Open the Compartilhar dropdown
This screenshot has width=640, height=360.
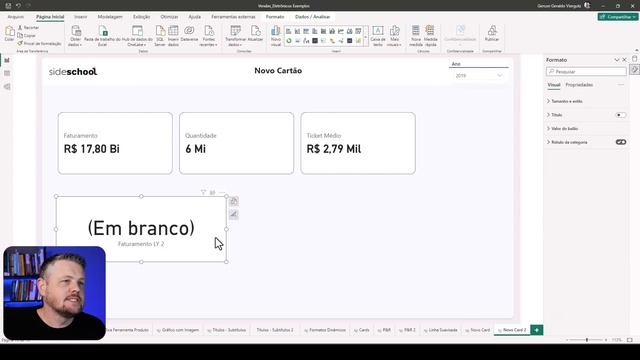pyautogui.click(x=618, y=17)
